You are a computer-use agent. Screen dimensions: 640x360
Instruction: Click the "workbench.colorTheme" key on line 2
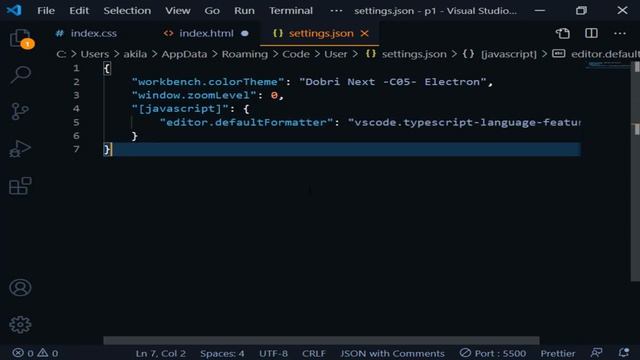coord(208,82)
